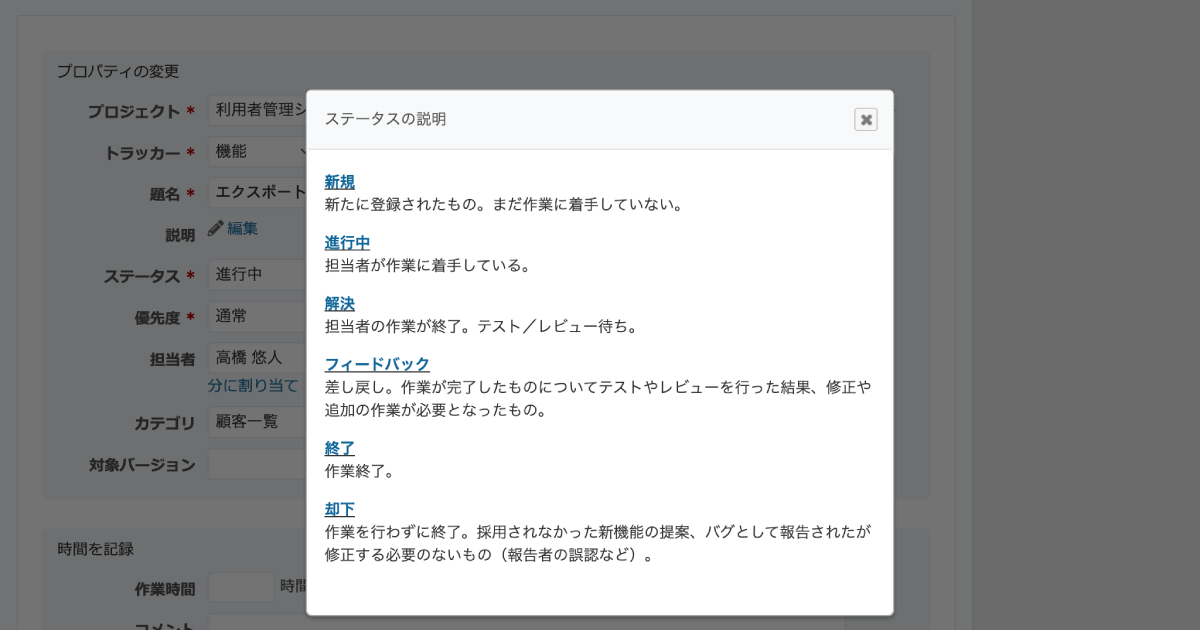Open the カテゴリ dropdown showing 顧客一覧
The image size is (1200, 630).
pyautogui.click(x=255, y=422)
